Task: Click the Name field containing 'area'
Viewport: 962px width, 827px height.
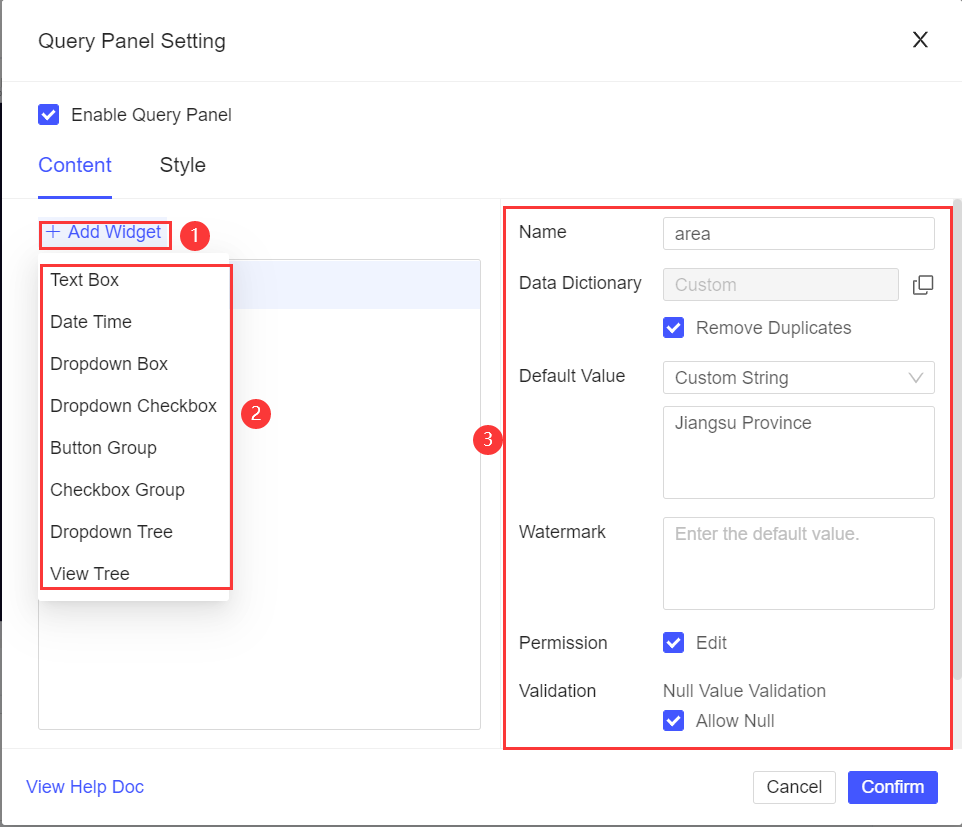Action: tap(798, 233)
